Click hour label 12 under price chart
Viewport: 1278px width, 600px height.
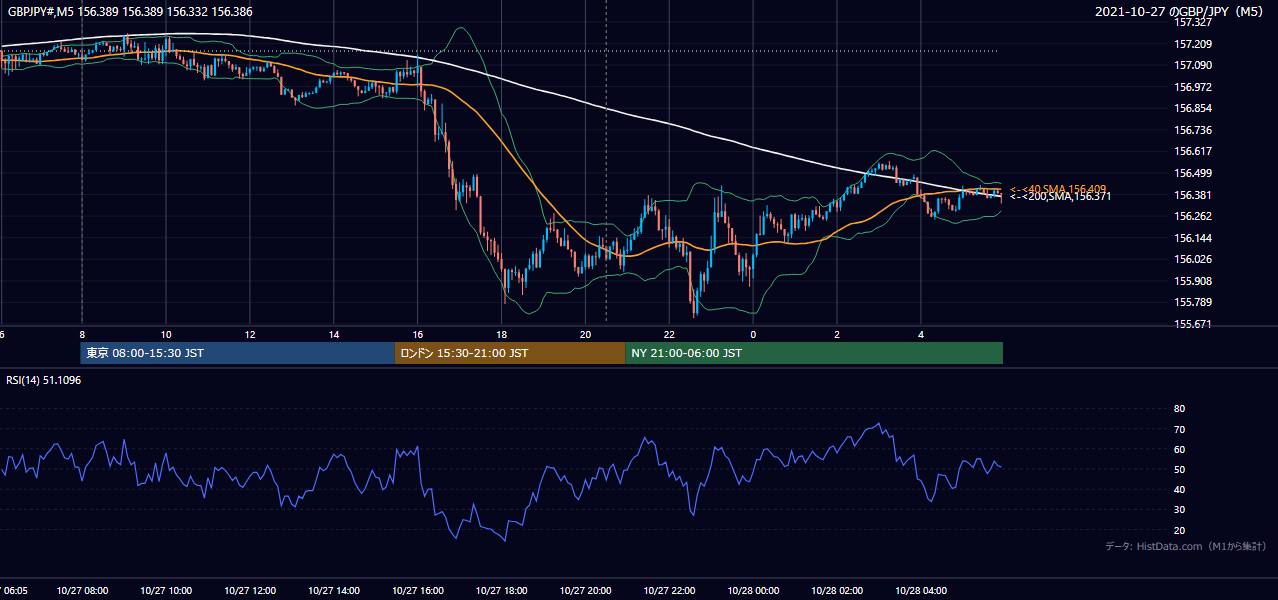pos(250,335)
